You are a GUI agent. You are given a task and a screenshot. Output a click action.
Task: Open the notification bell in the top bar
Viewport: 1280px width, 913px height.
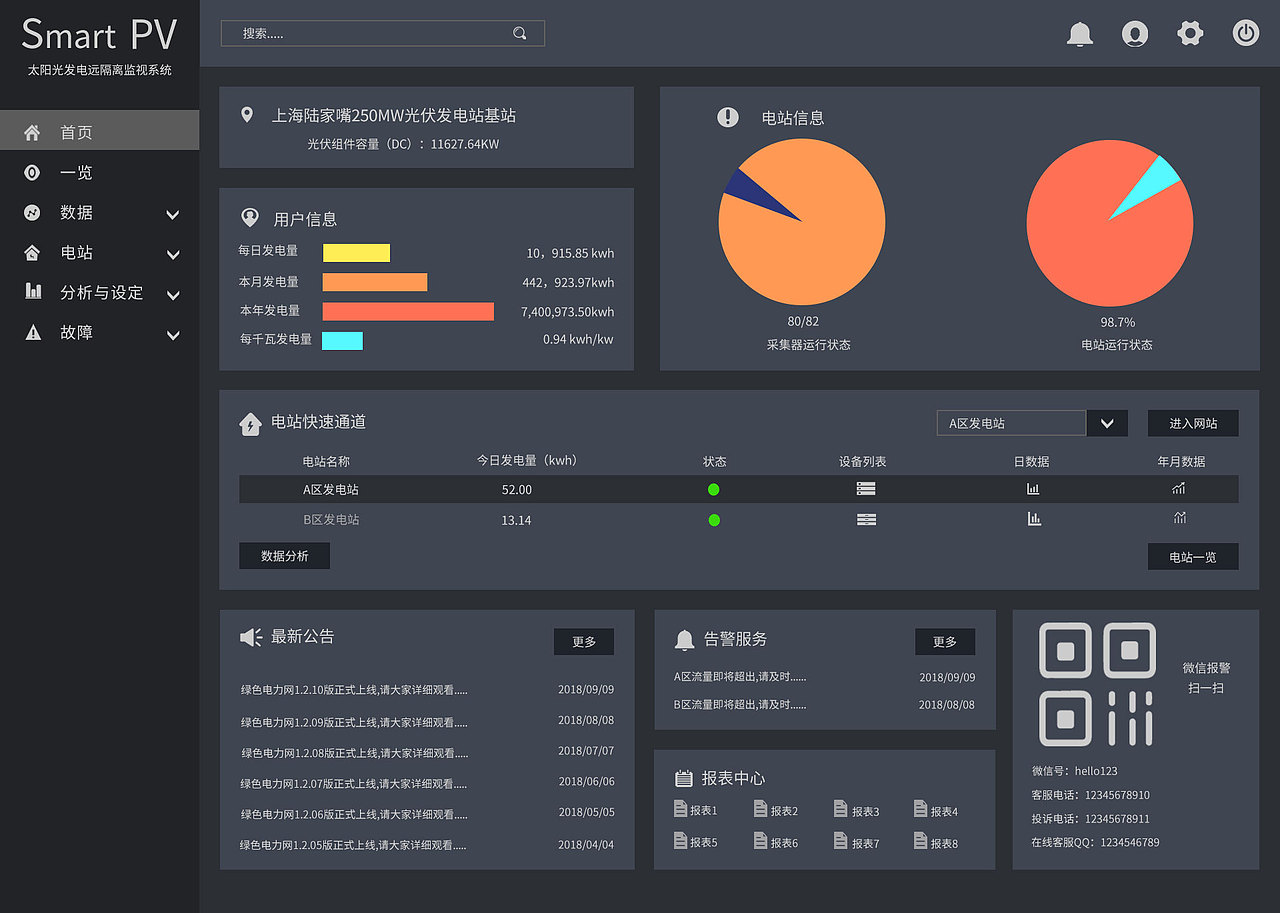pyautogui.click(x=1079, y=33)
